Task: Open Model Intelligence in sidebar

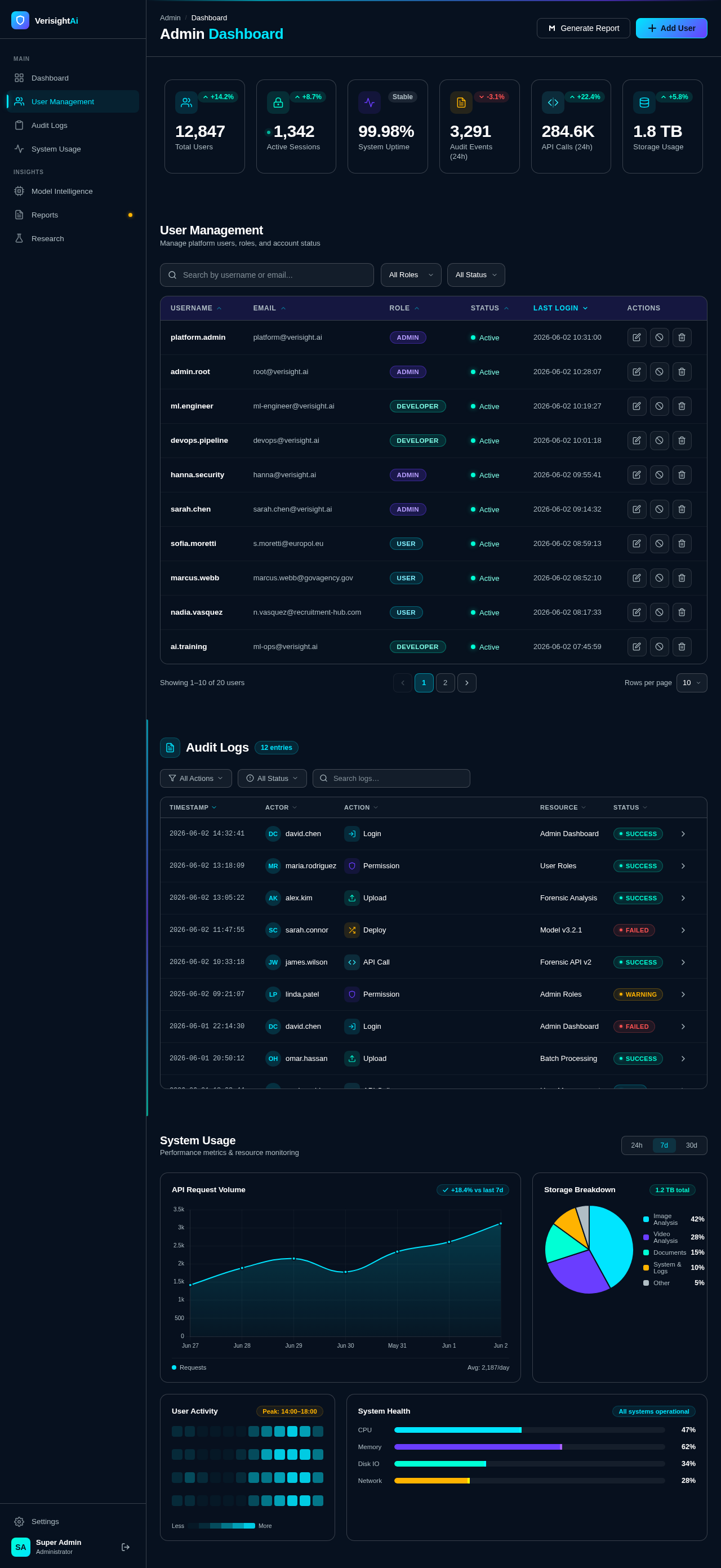Action: [73, 191]
